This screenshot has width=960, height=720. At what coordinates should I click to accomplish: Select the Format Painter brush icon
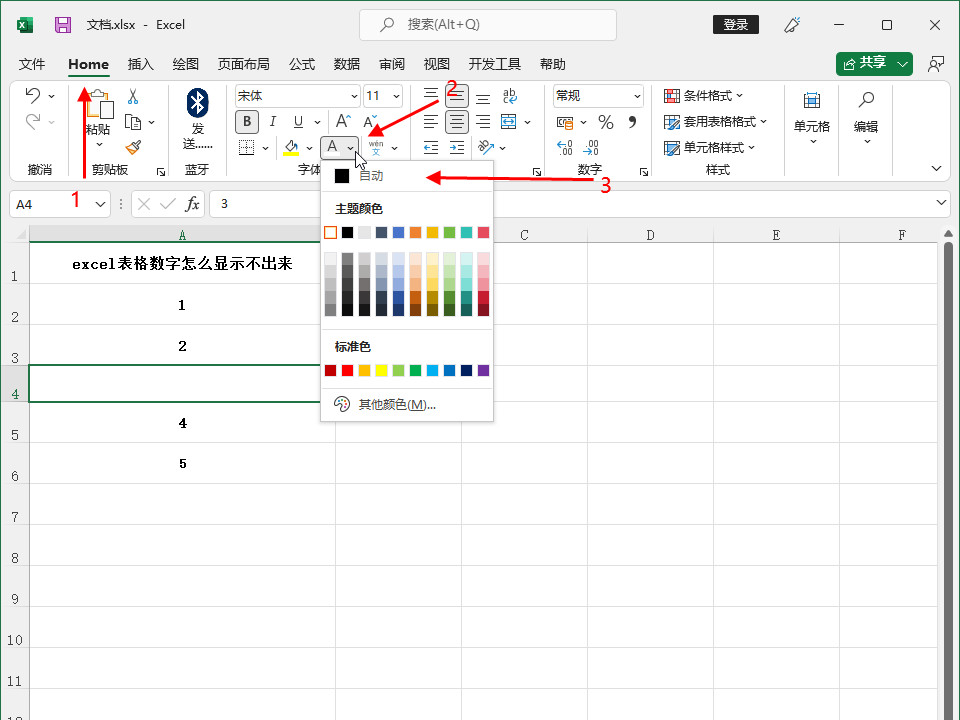(x=133, y=147)
